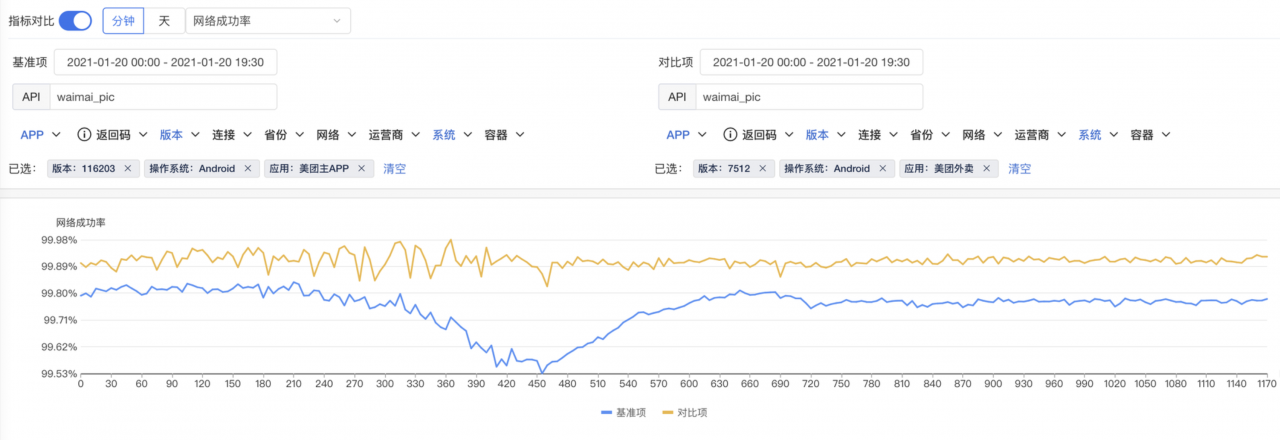Switch to 分钟 granularity tab

(123, 21)
